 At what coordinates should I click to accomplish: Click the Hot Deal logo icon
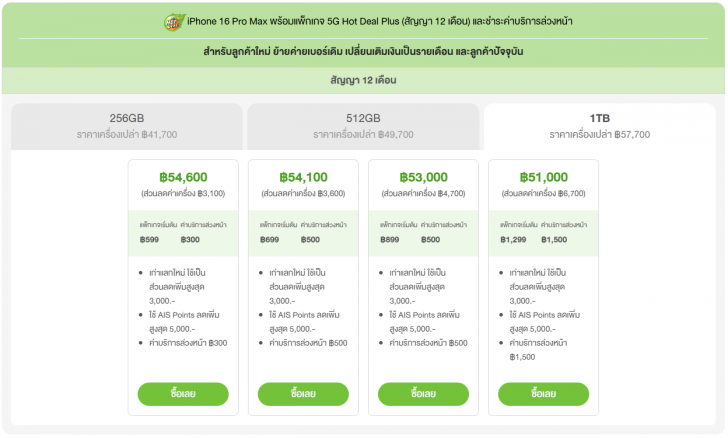[172, 21]
